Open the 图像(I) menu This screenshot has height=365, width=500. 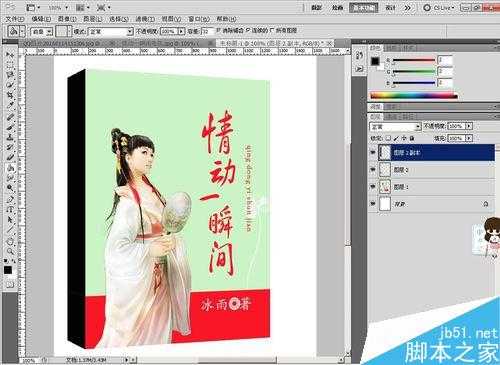tap(67, 19)
